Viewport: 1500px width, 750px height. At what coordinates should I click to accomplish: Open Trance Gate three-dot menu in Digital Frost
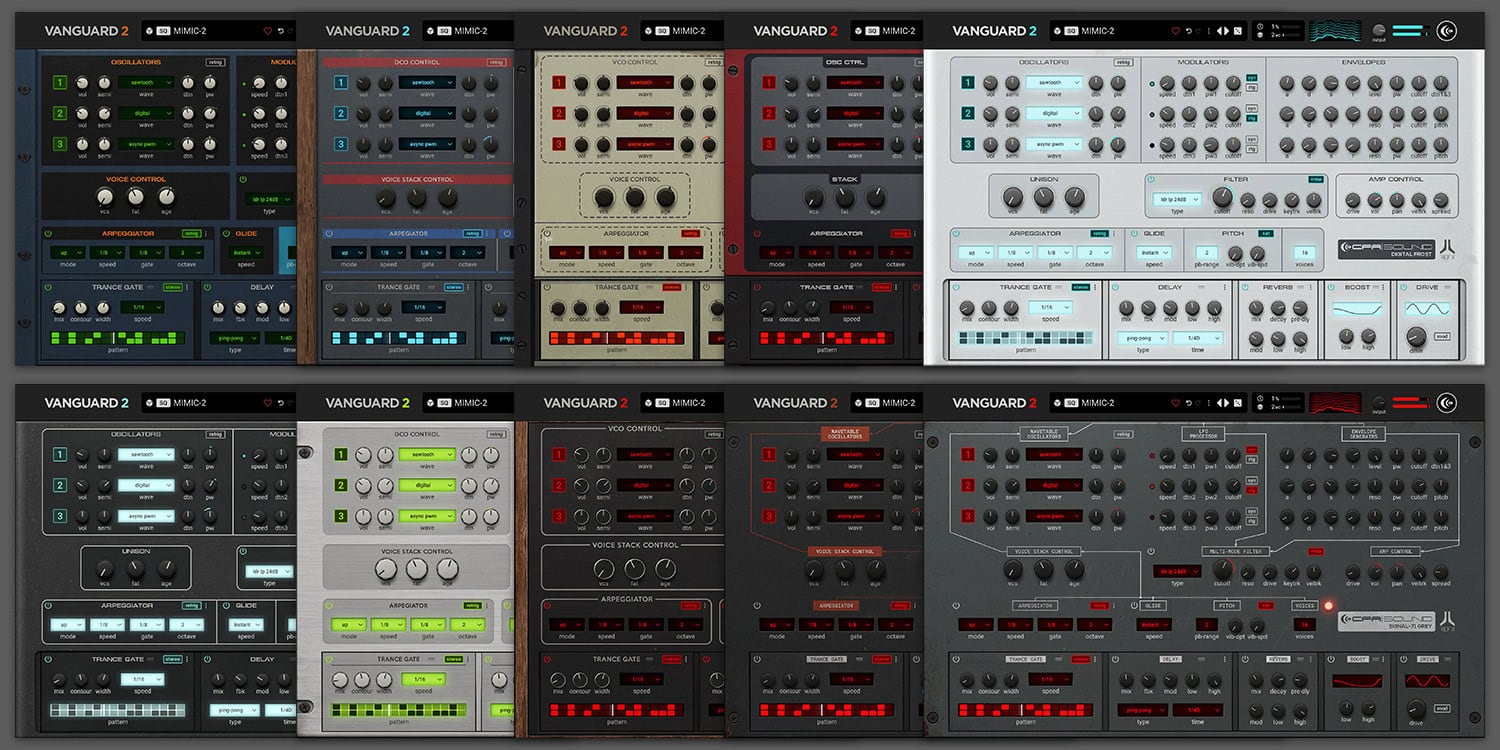(1094, 287)
